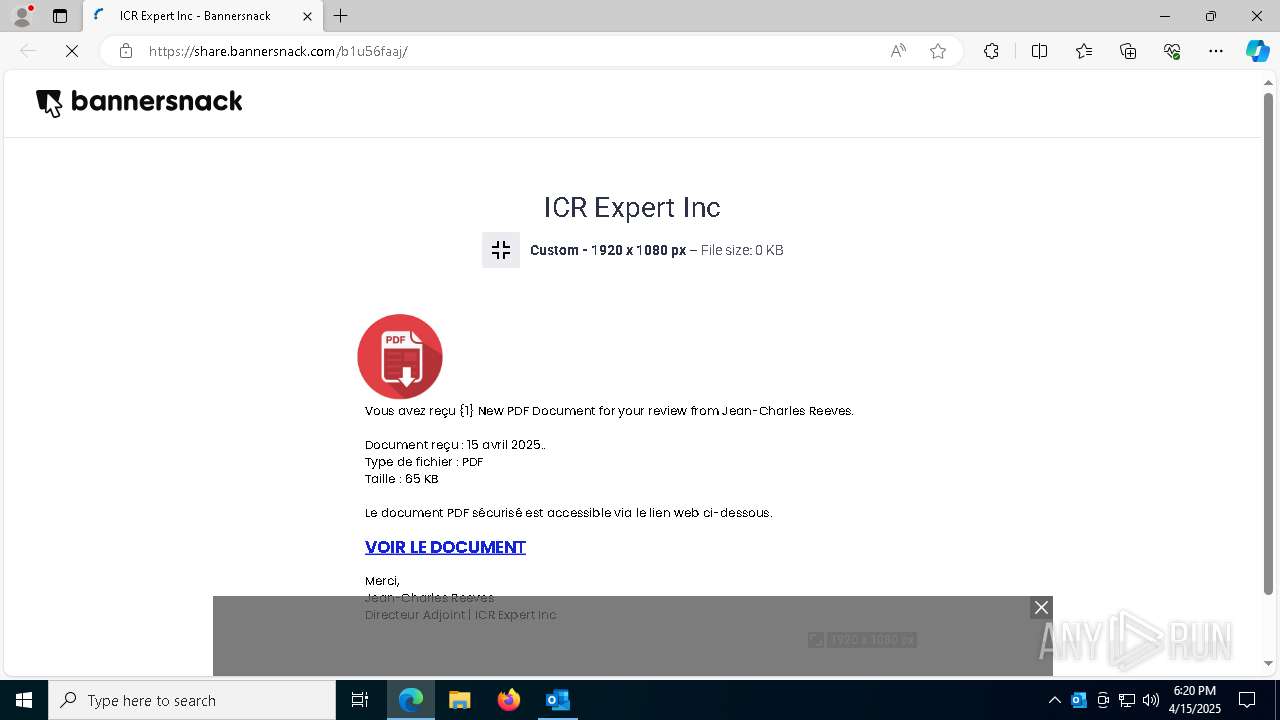Close the gray overlay banner
The height and width of the screenshot is (720, 1280).
pos(1041,608)
